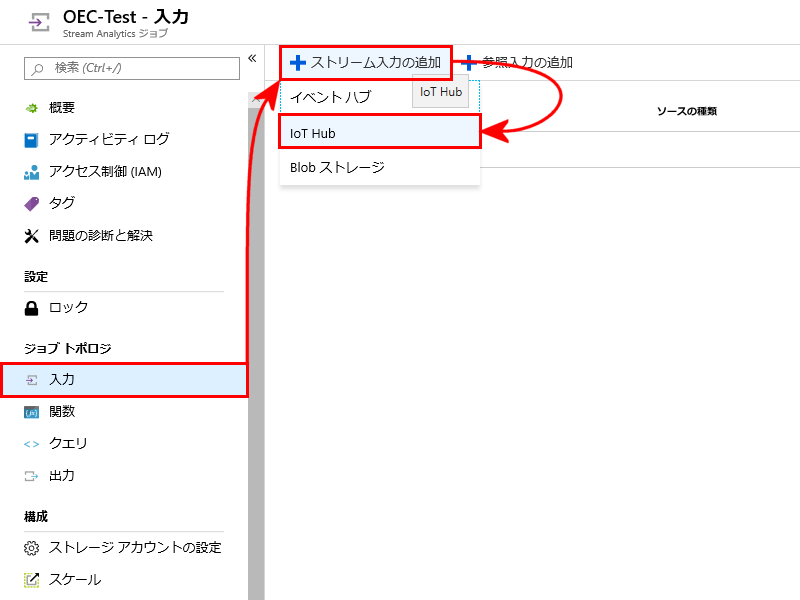The width and height of the screenshot is (800, 600).
Task: Click the purple タグ tag icon
Action: pyautogui.click(x=31, y=204)
